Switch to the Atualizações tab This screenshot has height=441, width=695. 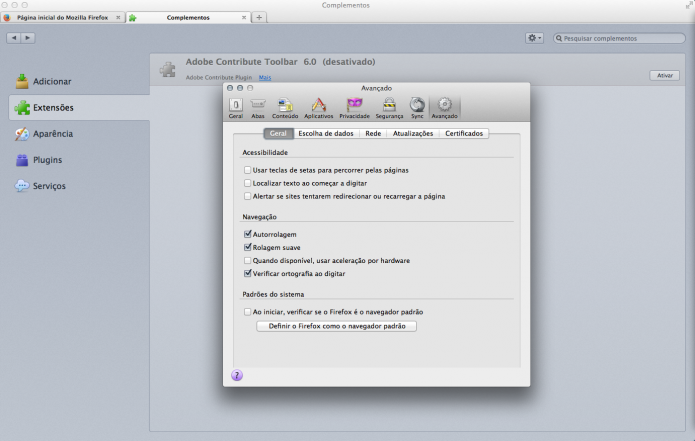pos(413,133)
